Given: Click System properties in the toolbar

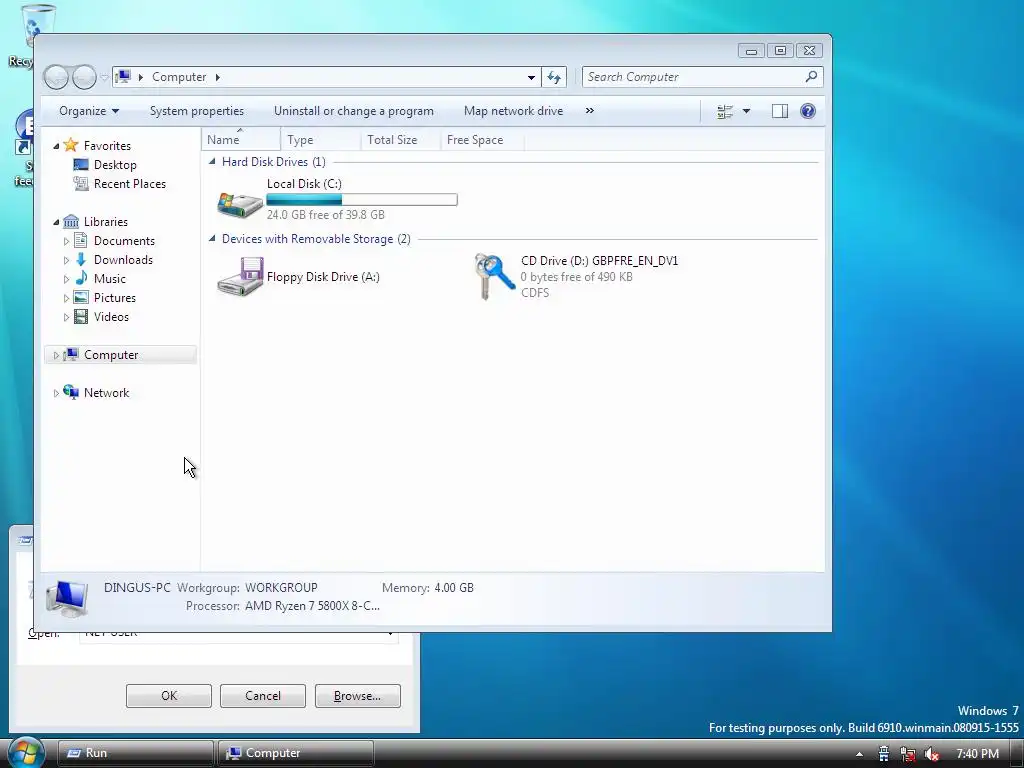Looking at the screenshot, I should pos(197,111).
